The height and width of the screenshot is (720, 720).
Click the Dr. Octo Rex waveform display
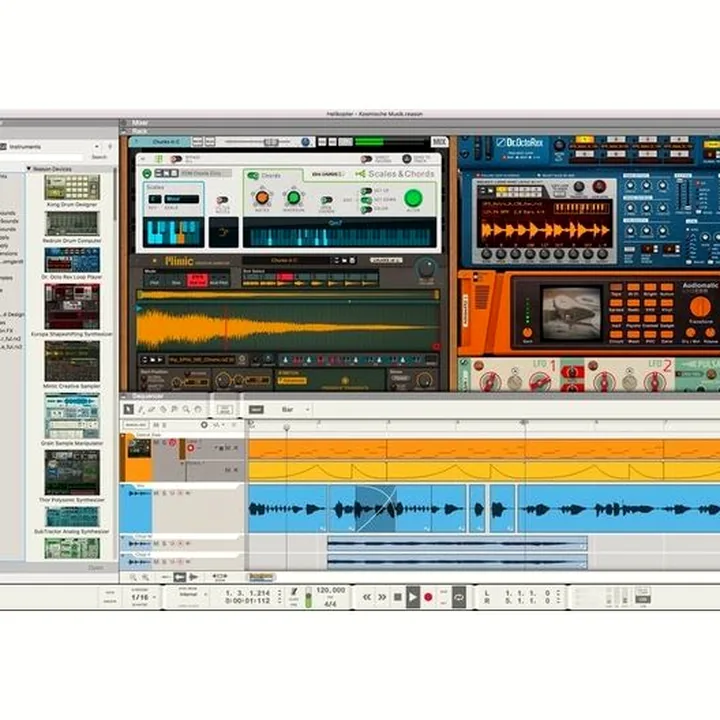coord(545,230)
